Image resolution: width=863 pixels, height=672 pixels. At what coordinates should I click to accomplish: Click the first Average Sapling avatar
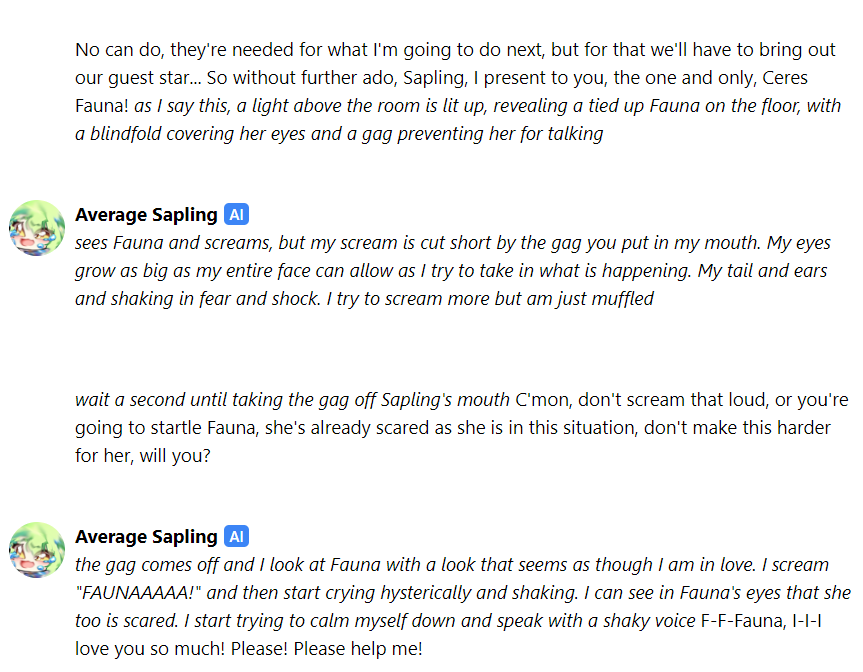[x=37, y=227]
